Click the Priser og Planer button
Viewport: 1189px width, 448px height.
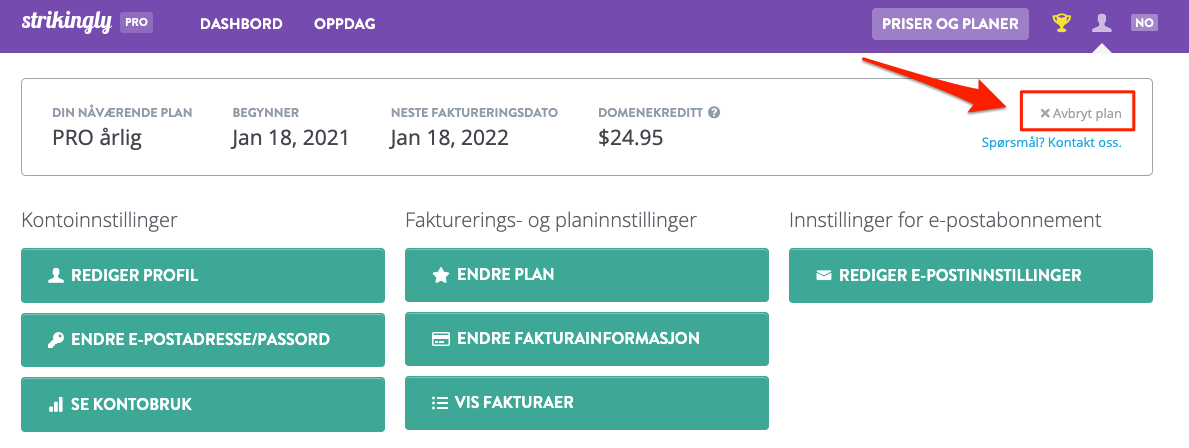[950, 23]
